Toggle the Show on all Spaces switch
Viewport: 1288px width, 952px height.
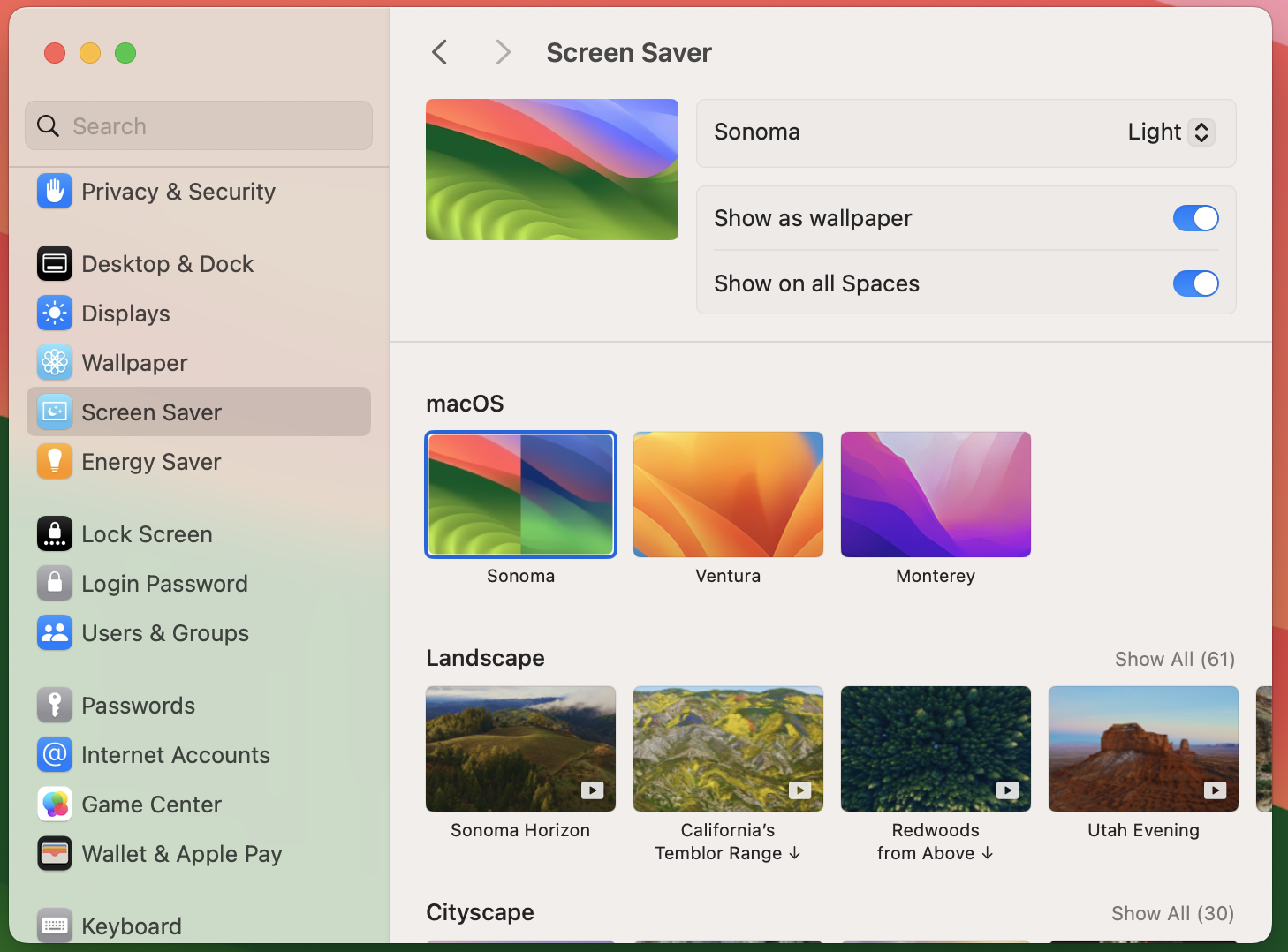coord(1195,283)
